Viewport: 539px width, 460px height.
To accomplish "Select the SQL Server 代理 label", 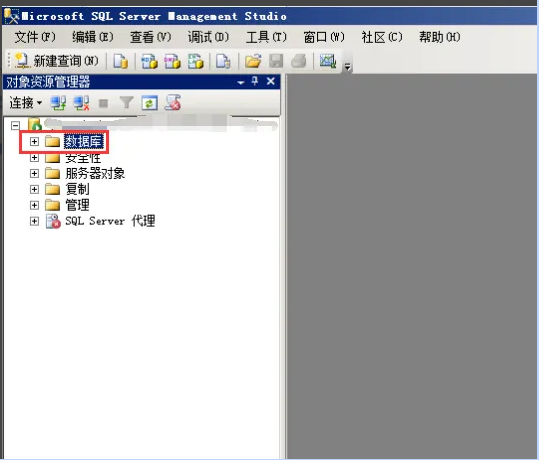I will (110, 221).
